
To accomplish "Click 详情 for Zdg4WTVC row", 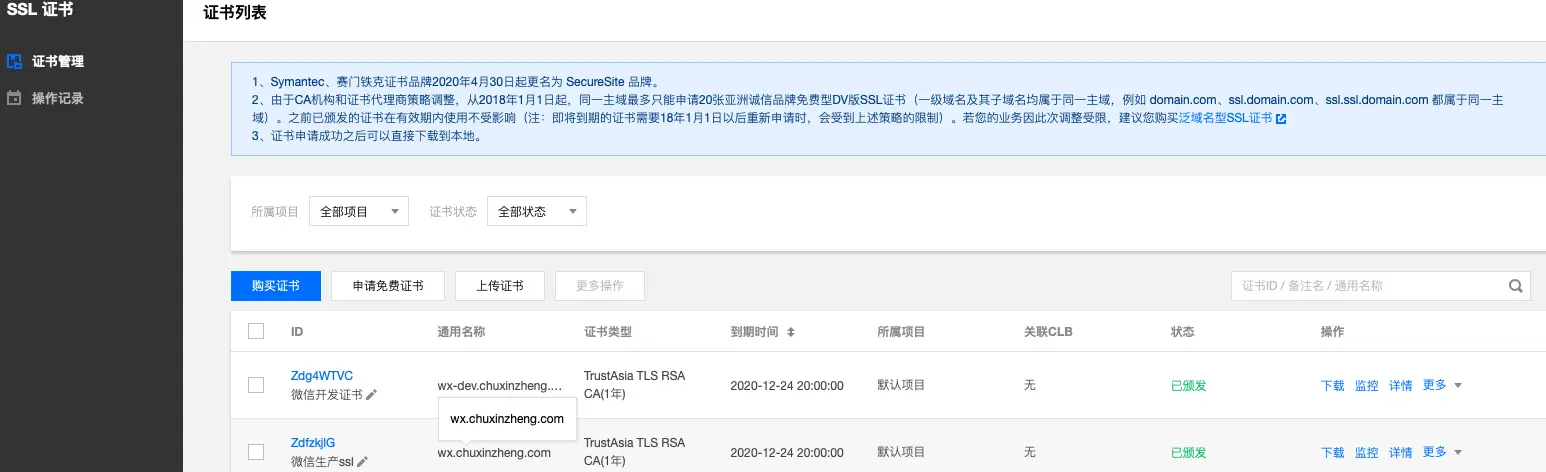I will point(1401,386).
